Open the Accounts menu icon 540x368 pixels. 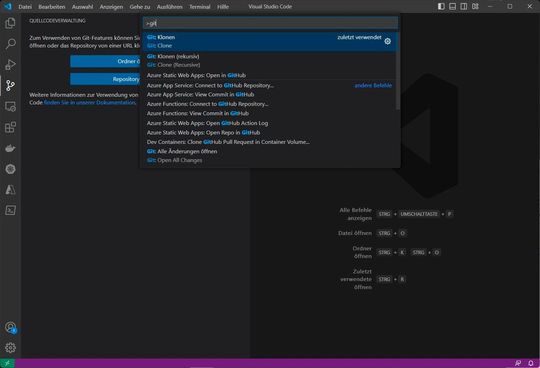(10, 327)
